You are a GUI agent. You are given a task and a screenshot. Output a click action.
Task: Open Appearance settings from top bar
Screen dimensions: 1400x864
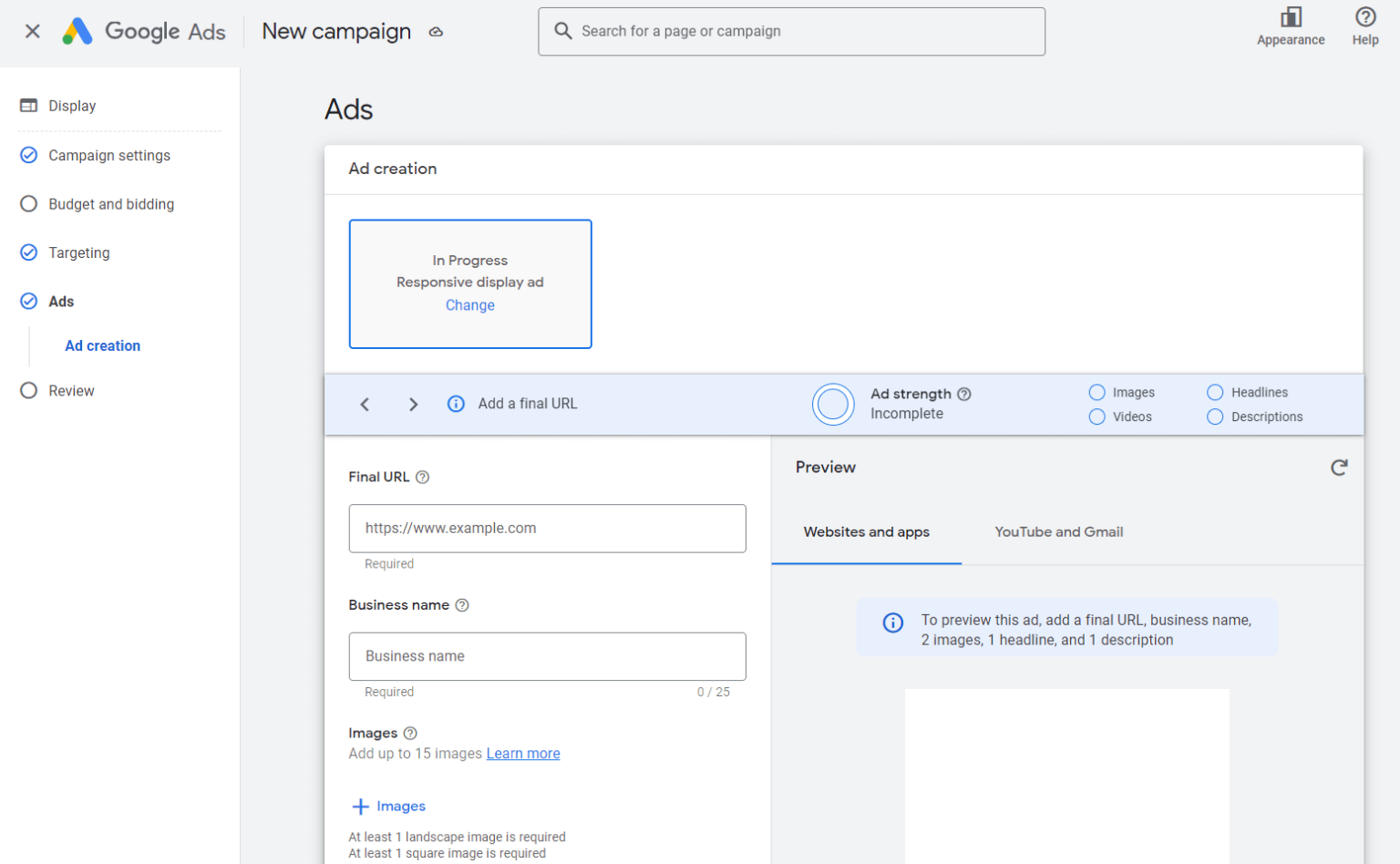[x=1290, y=25]
